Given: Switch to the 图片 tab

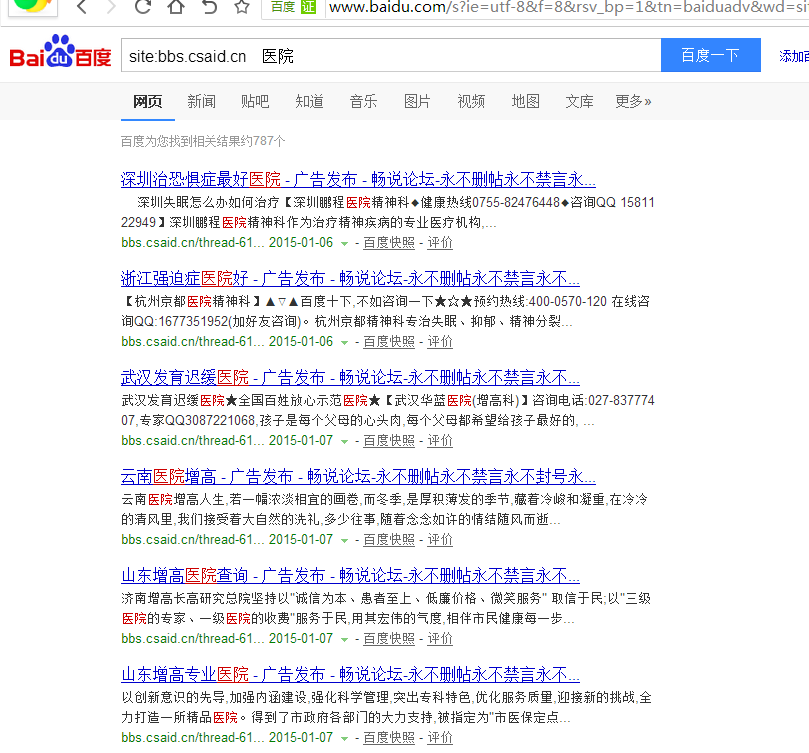Looking at the screenshot, I should click(x=417, y=101).
